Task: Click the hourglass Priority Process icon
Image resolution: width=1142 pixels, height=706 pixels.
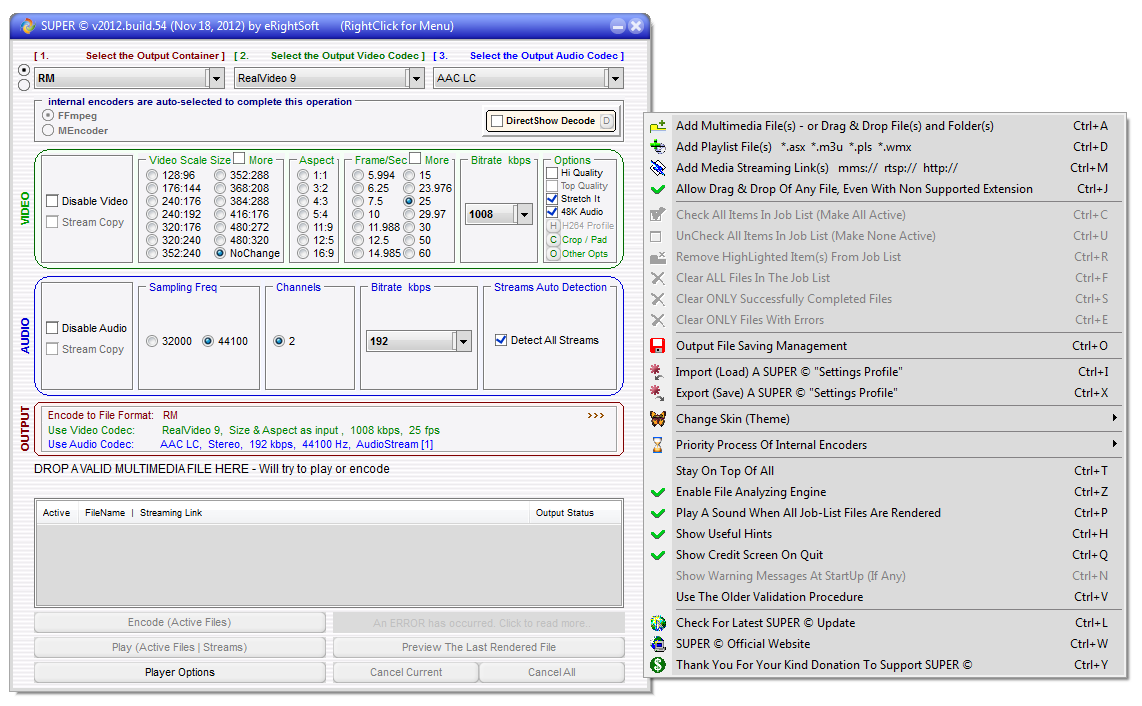Action: (x=658, y=445)
